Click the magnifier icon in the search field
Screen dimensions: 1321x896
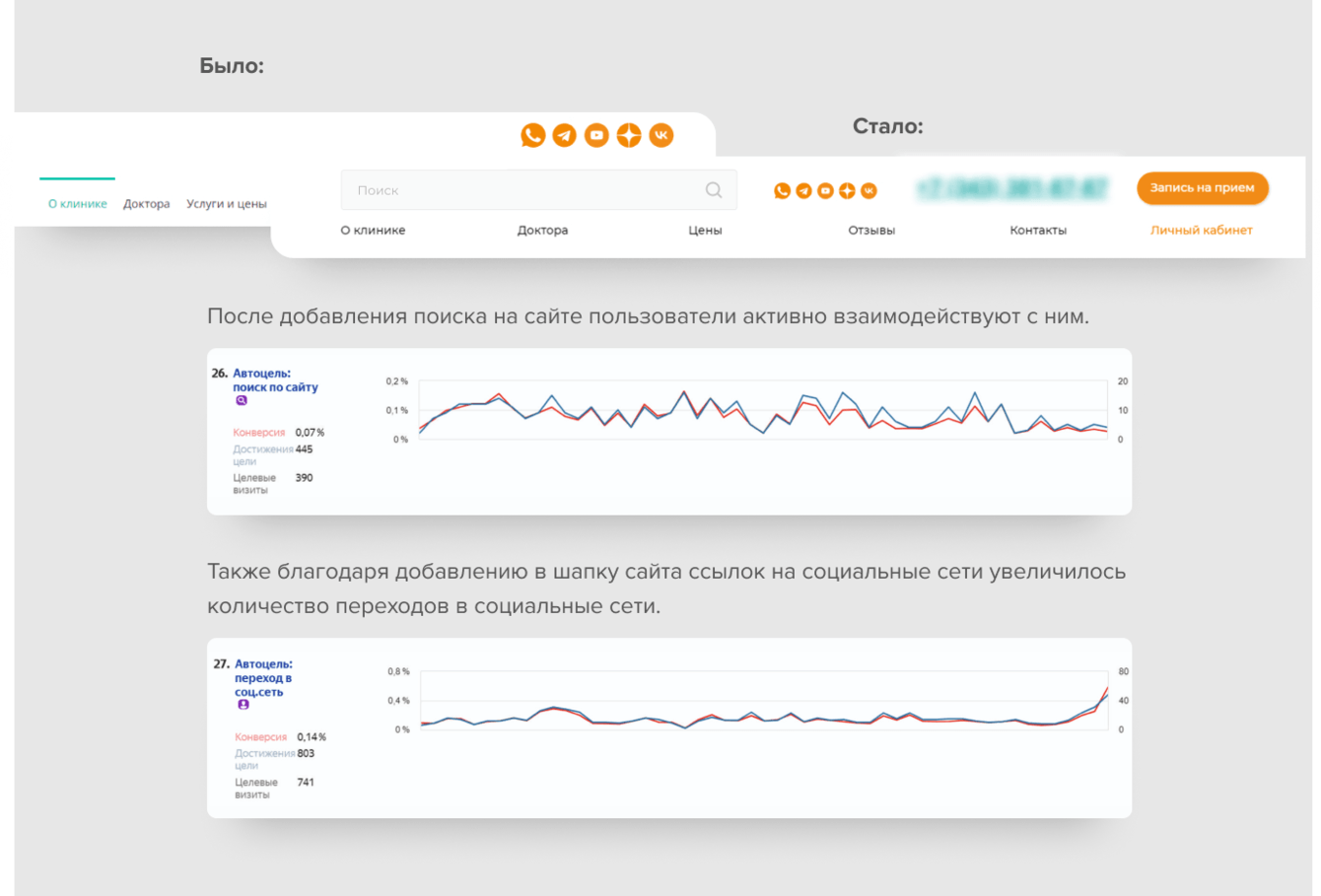click(714, 190)
